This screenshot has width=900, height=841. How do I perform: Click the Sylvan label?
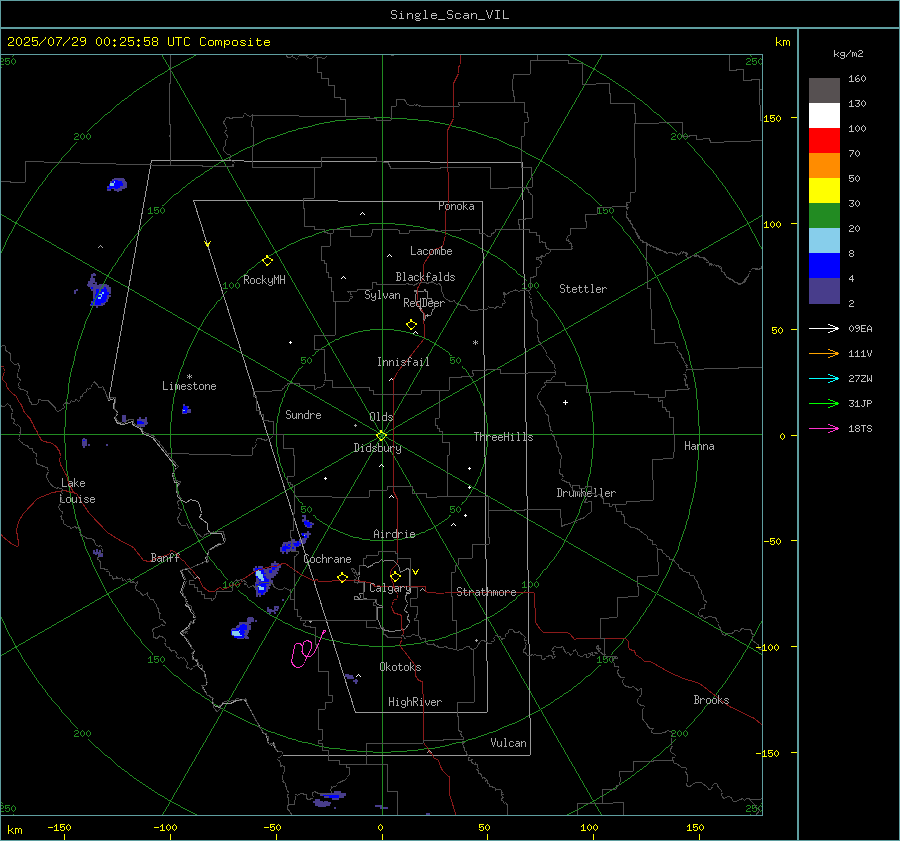pos(382,295)
